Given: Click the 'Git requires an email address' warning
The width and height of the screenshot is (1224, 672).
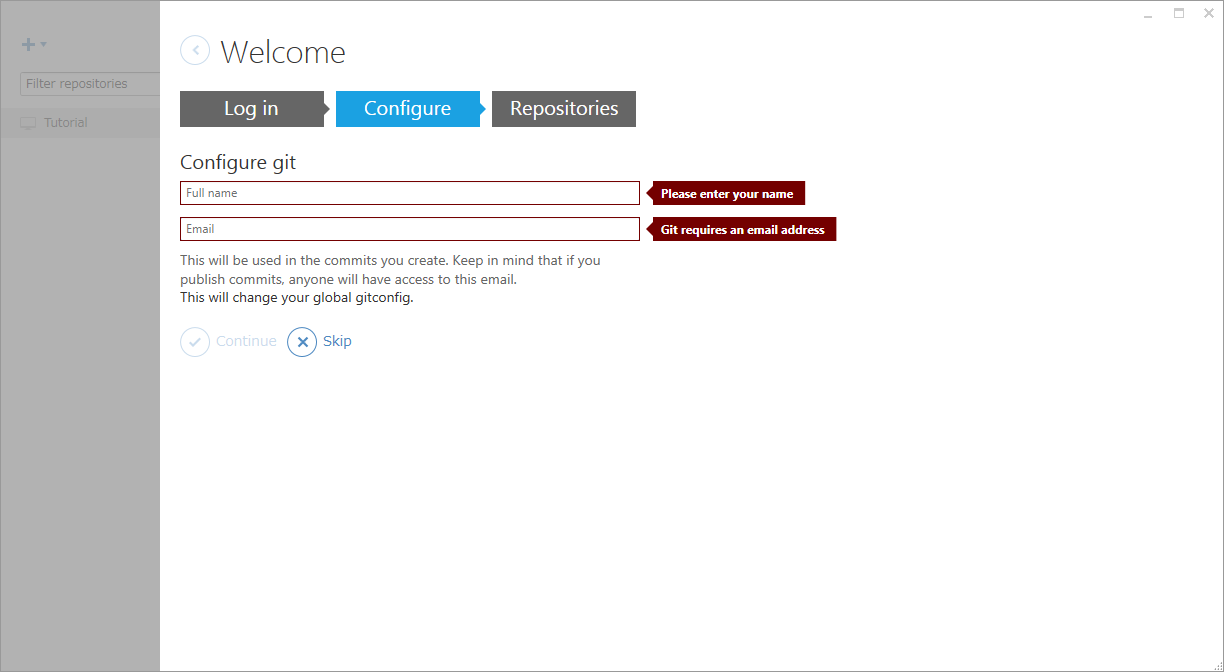Looking at the screenshot, I should (x=742, y=230).
